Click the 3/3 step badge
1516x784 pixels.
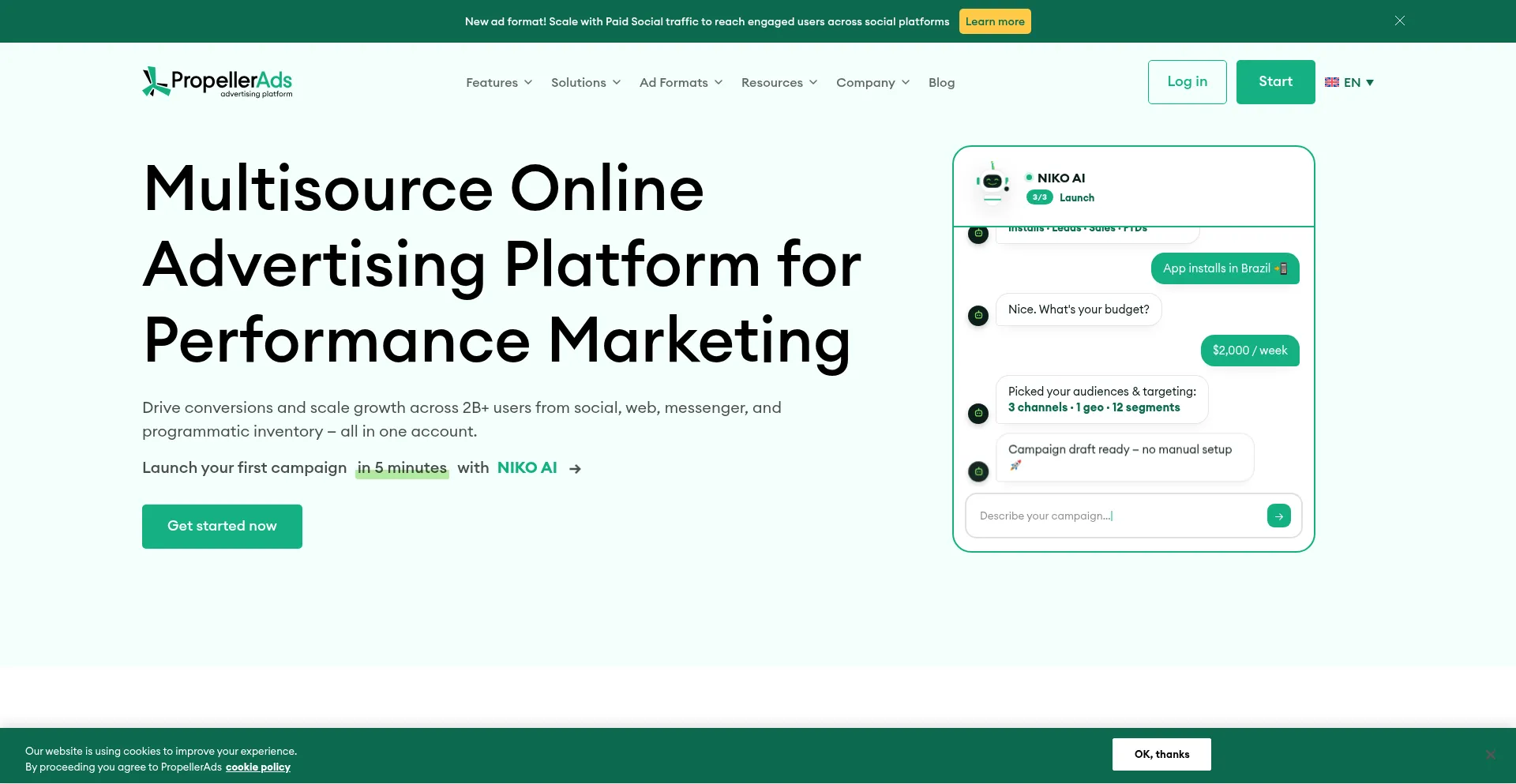tap(1040, 197)
